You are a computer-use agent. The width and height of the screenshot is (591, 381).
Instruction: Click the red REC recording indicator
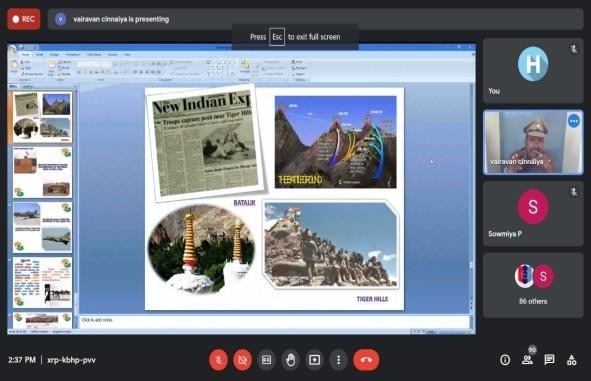24,19
